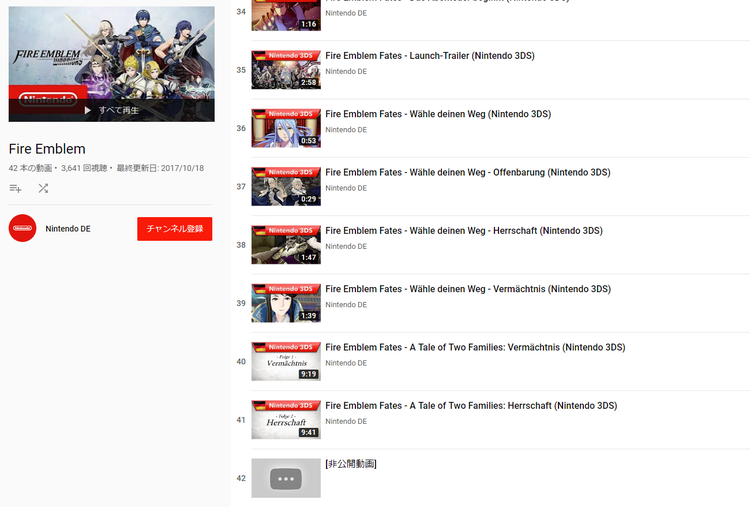The width and height of the screenshot is (750, 507).
Task: Click index number 42 in playlist
Action: coord(241,478)
